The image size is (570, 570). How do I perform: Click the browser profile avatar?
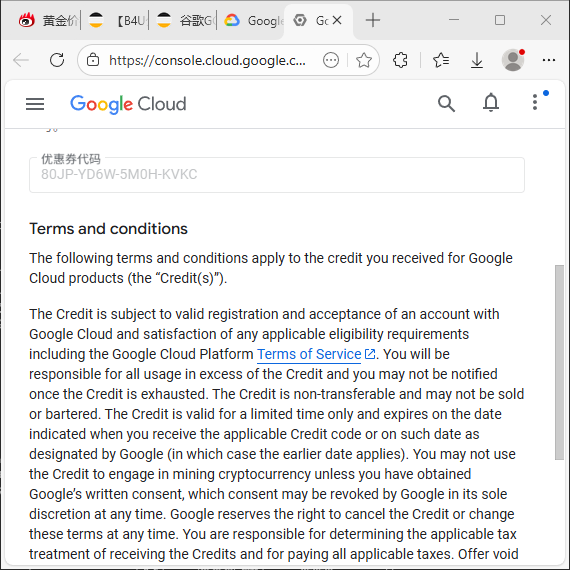click(x=513, y=60)
